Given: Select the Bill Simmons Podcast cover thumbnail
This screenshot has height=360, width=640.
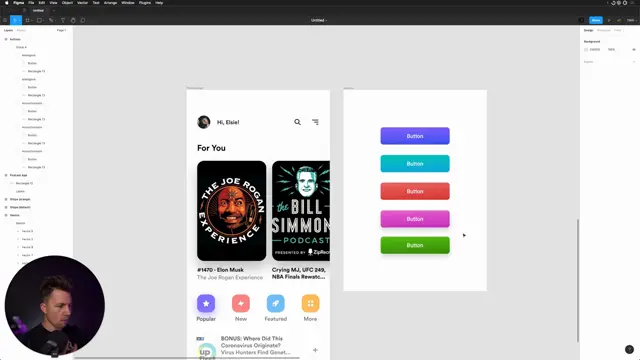Looking at the screenshot, I should pyautogui.click(x=301, y=211).
